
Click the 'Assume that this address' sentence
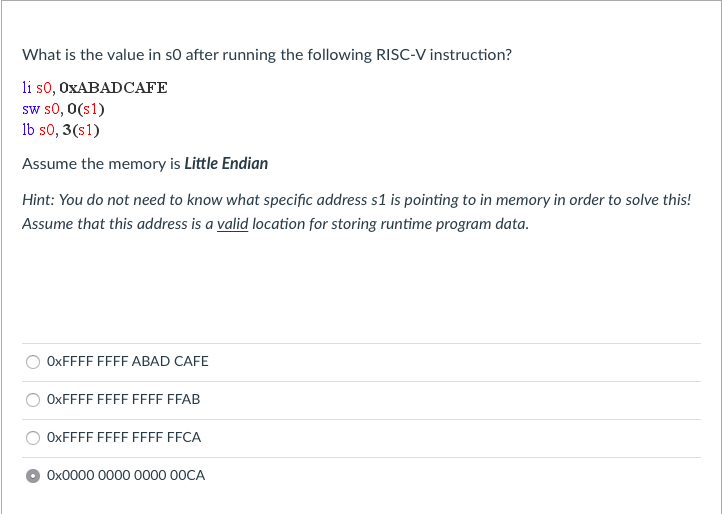tap(275, 224)
